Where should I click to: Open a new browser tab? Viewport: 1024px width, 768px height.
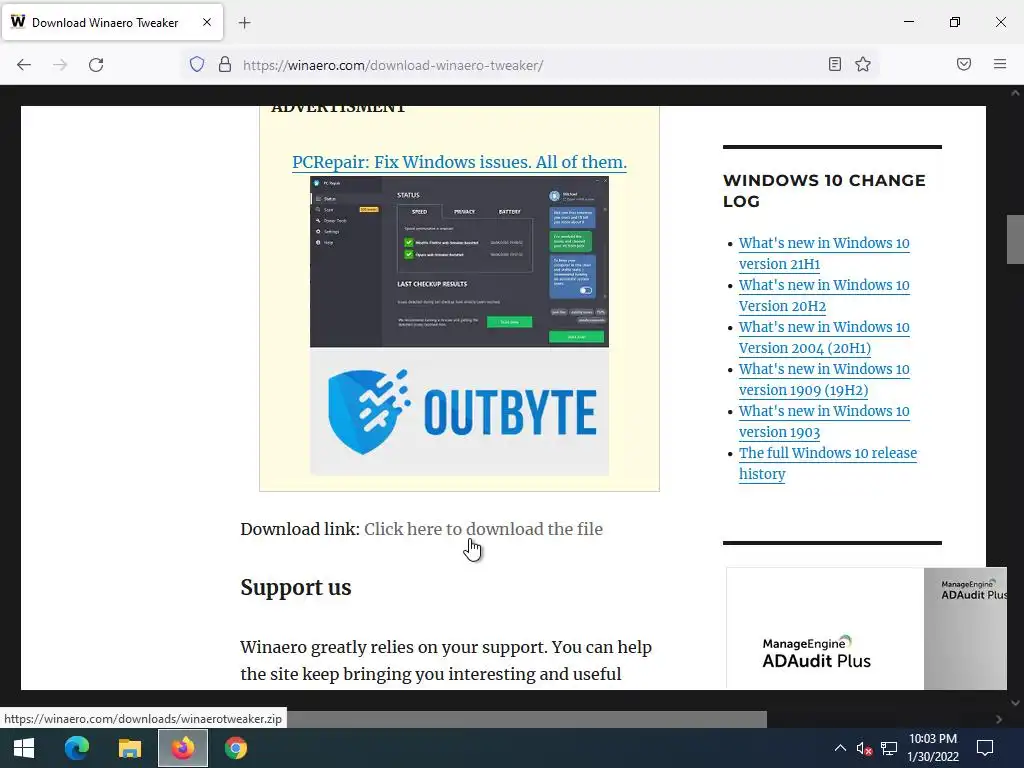(x=244, y=23)
